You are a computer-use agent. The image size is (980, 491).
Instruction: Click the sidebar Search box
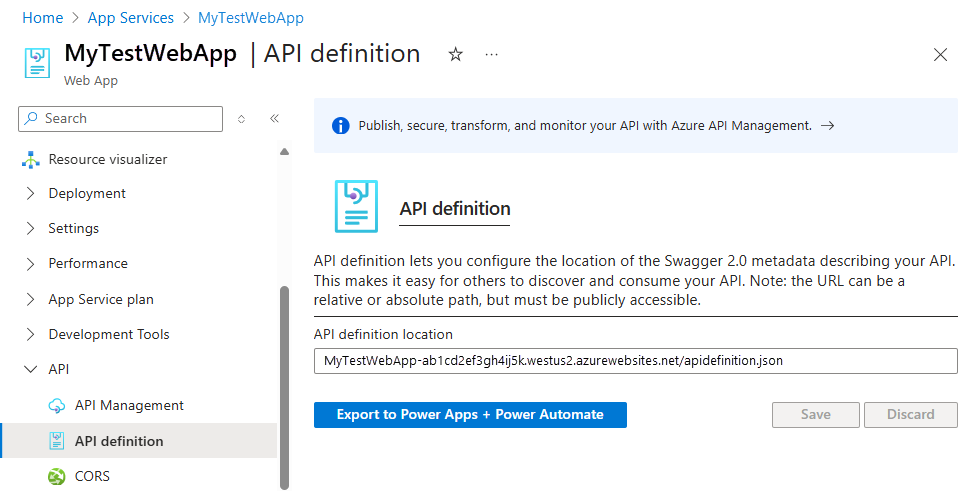121,119
